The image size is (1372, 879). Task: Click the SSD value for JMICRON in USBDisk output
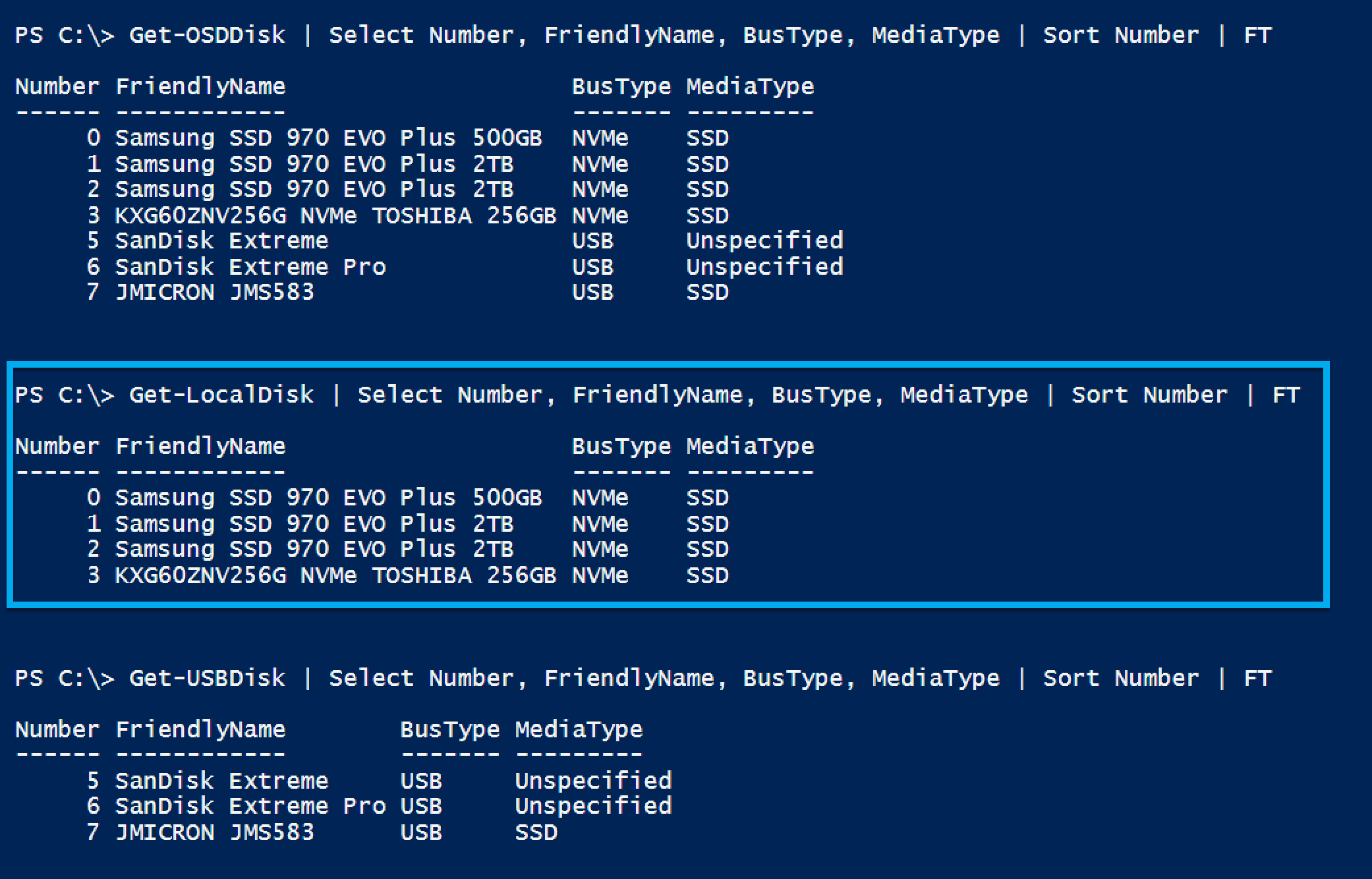536,832
